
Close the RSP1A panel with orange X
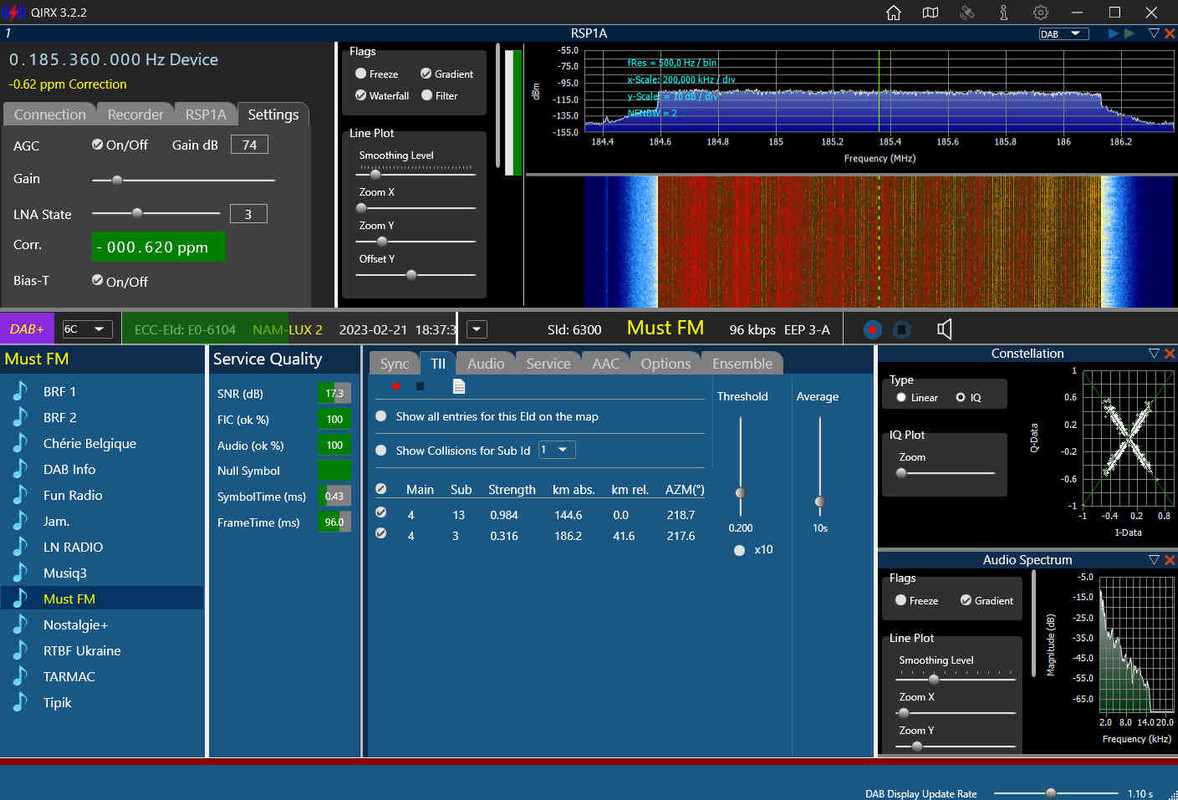click(1170, 34)
